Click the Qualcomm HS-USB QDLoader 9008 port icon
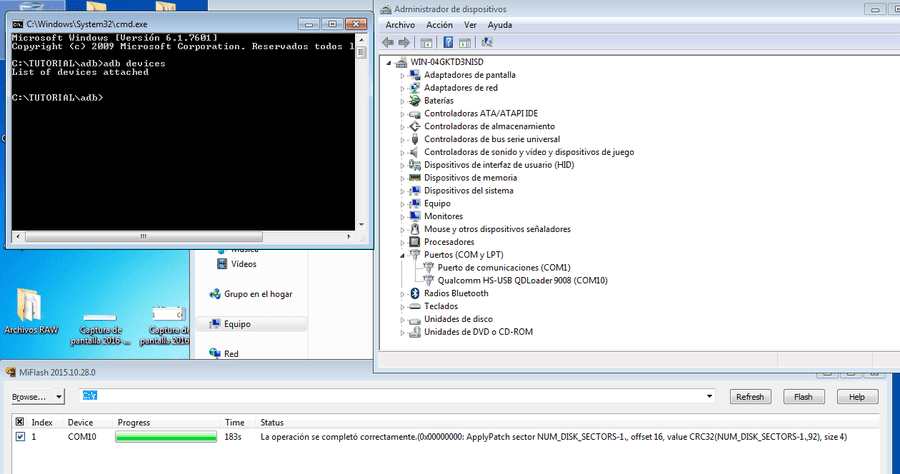900x474 pixels. tap(428, 281)
